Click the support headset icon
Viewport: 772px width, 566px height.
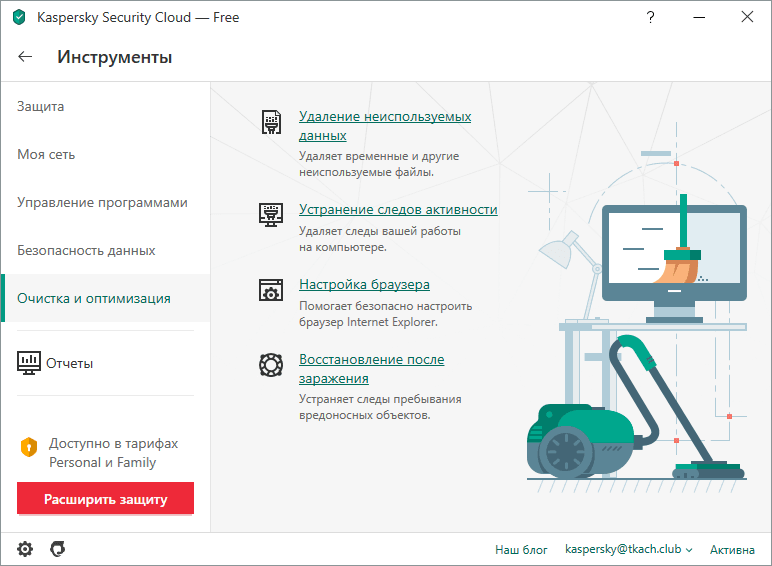point(58,549)
